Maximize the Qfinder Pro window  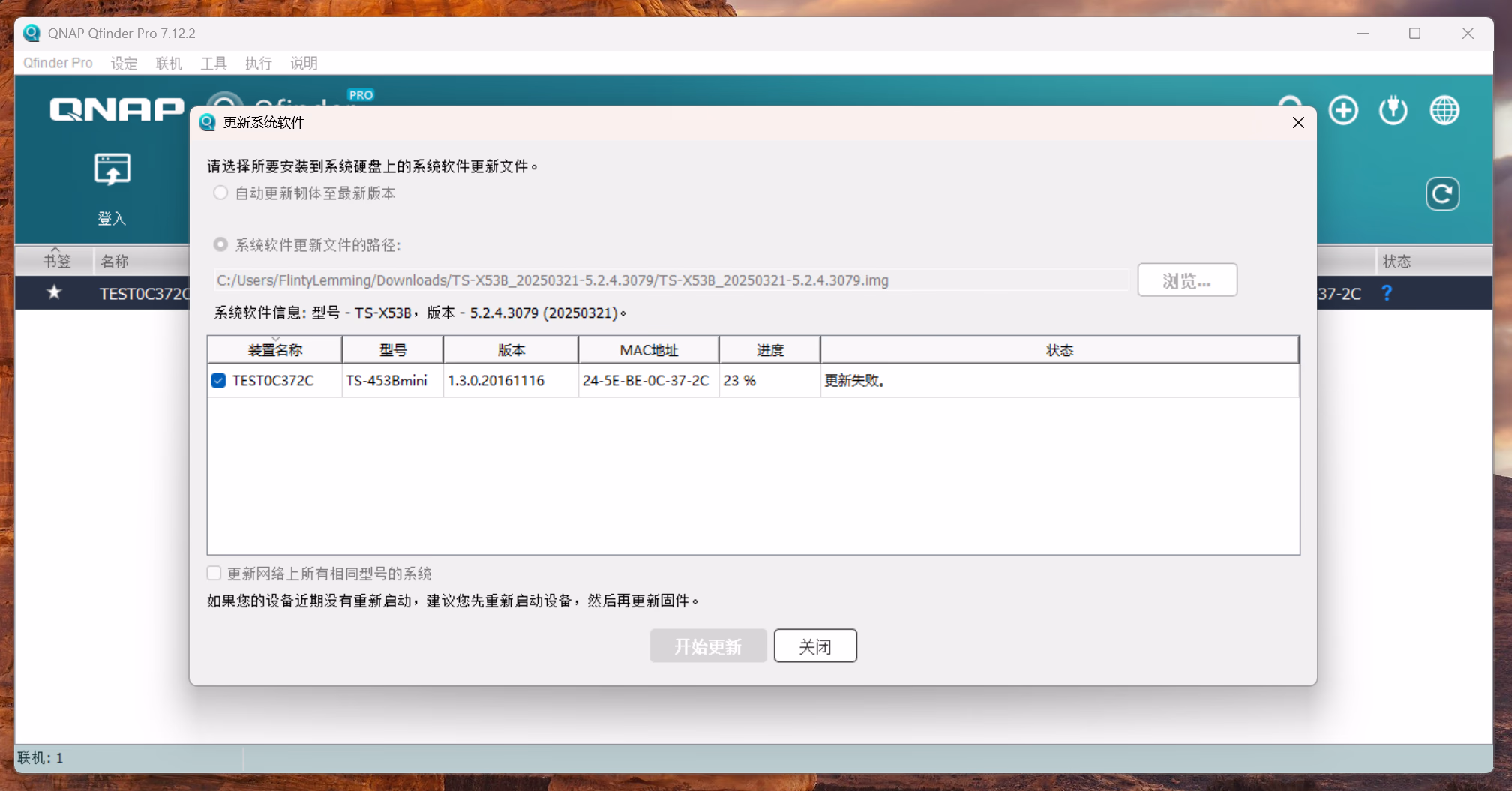1414,33
